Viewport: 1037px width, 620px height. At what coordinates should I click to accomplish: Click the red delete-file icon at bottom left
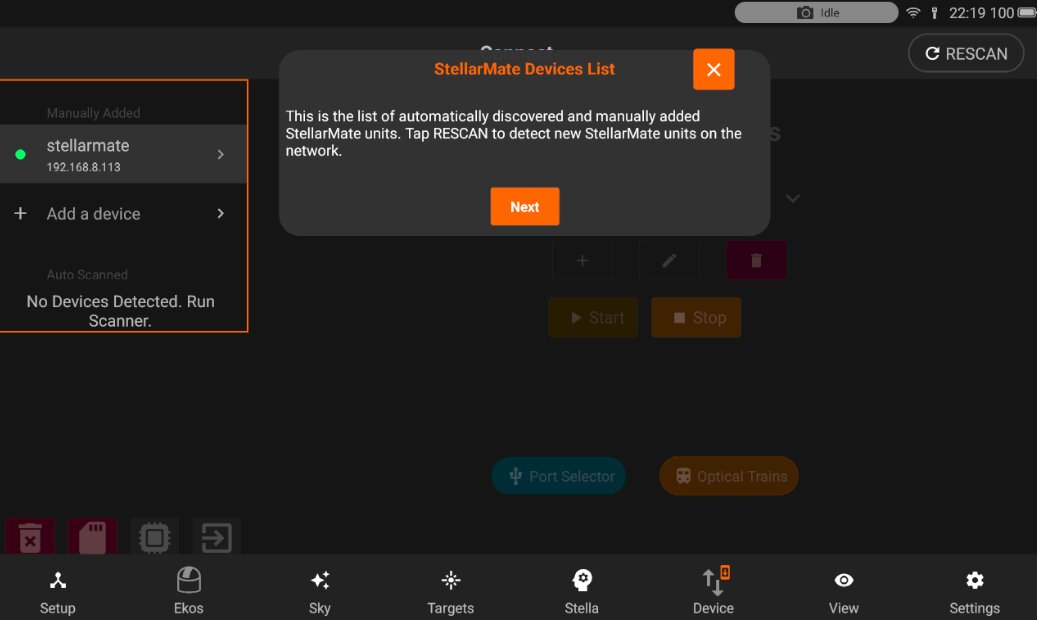pos(30,537)
